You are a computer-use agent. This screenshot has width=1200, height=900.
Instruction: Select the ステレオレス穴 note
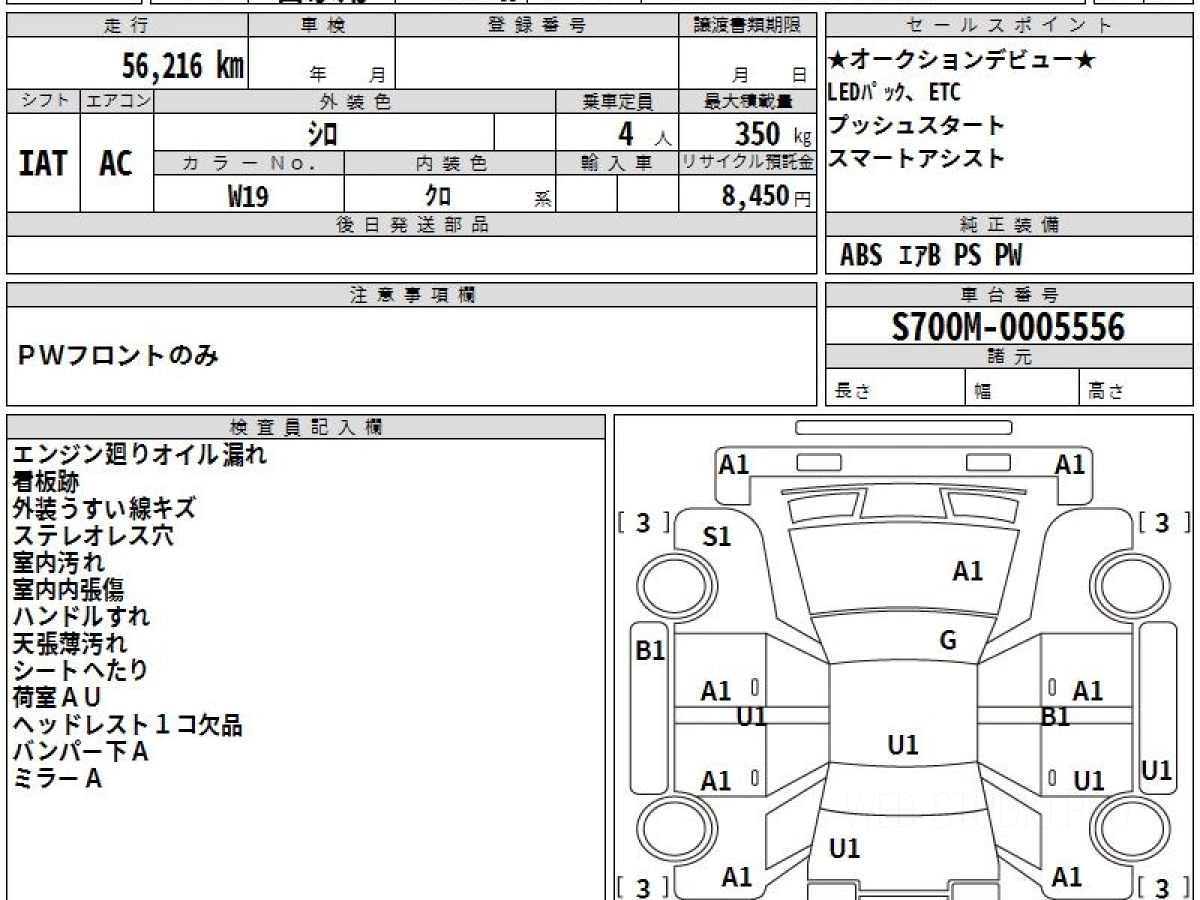coord(93,535)
